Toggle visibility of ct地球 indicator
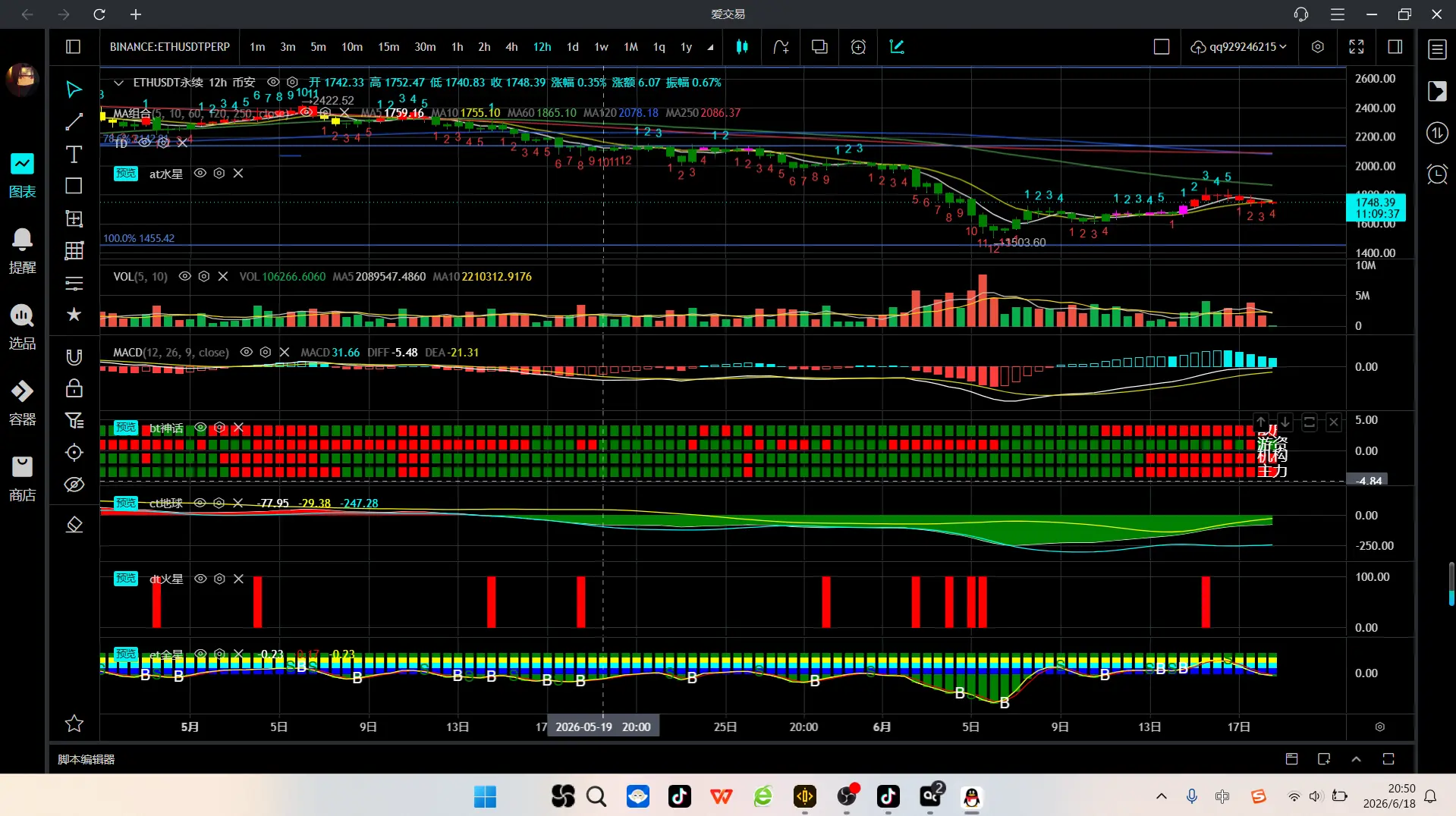Image resolution: width=1456 pixels, height=816 pixels. point(200,503)
